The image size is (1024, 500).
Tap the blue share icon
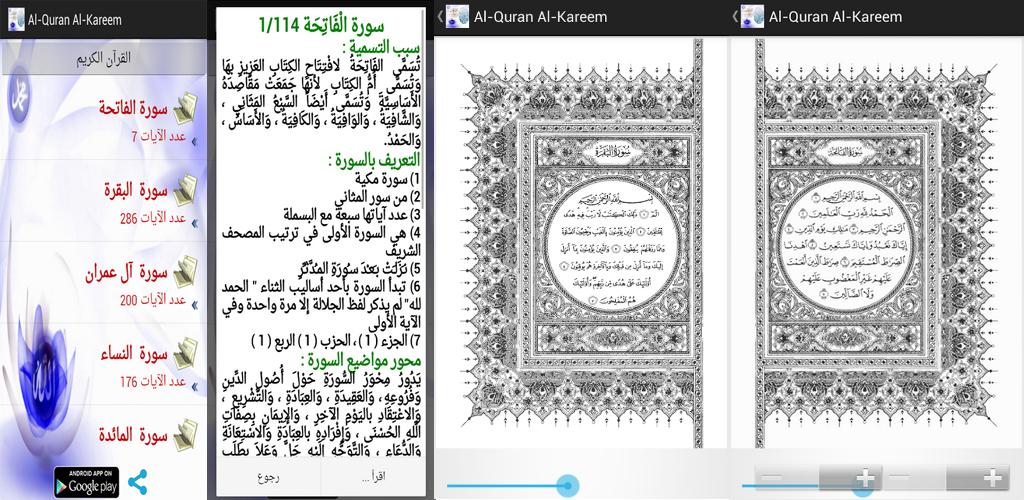point(137,482)
